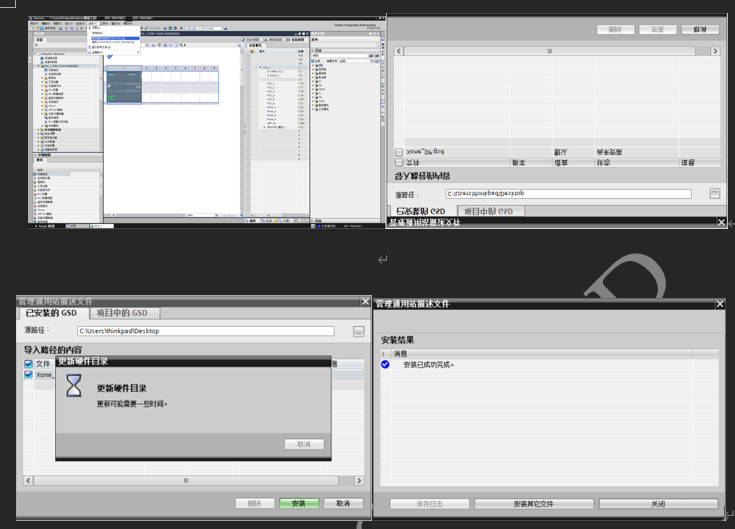The height and width of the screenshot is (529, 735).
Task: Click the left scroll arrow of the file list
Action: [x=28, y=481]
